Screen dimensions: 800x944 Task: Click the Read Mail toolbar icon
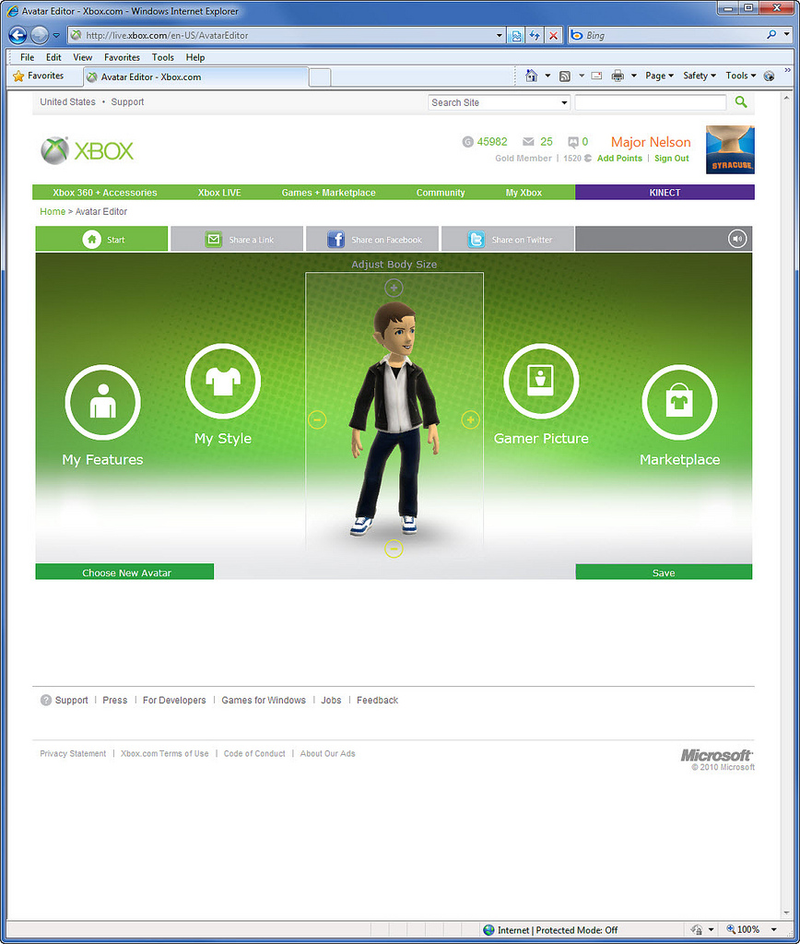(x=597, y=76)
